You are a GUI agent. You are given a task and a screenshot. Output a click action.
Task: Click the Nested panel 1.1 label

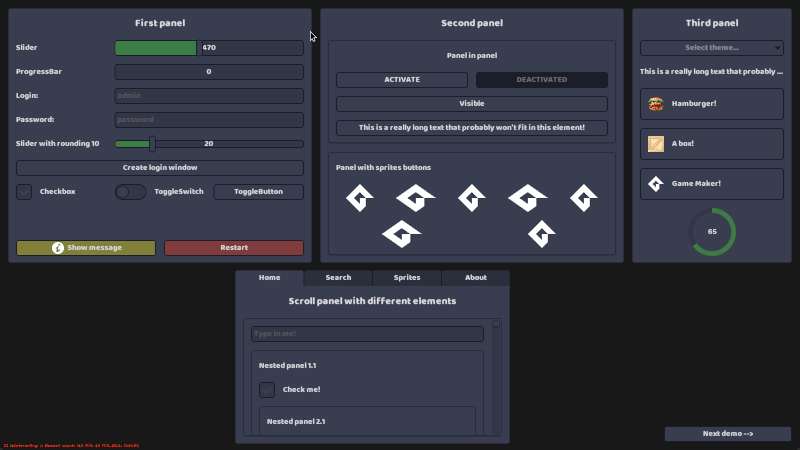287,366
